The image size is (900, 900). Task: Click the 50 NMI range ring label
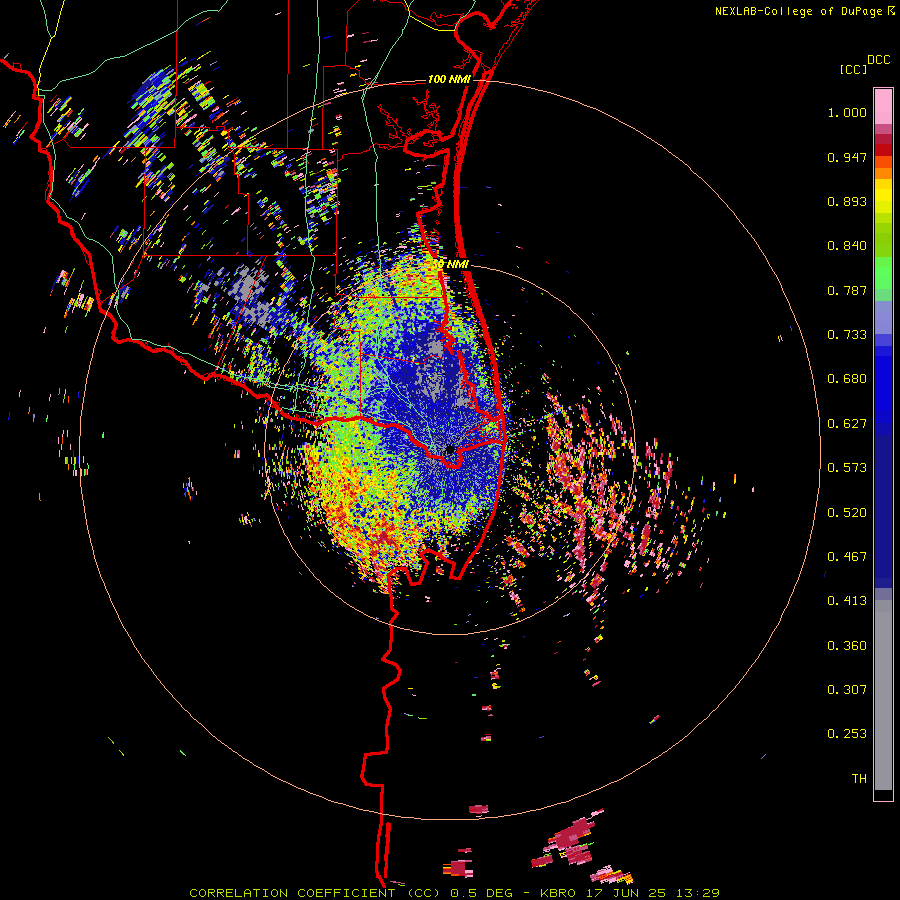point(451,265)
